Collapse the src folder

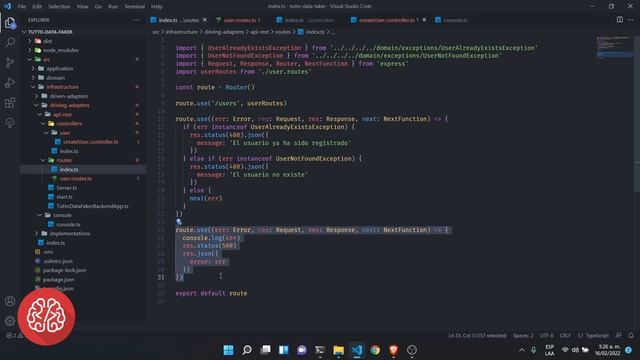click(30, 59)
